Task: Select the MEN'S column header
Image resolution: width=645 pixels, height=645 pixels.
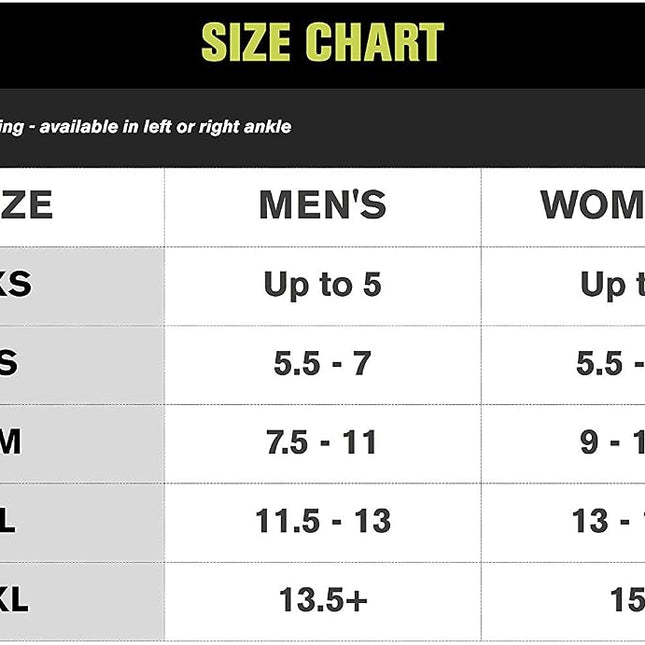Action: [322, 204]
